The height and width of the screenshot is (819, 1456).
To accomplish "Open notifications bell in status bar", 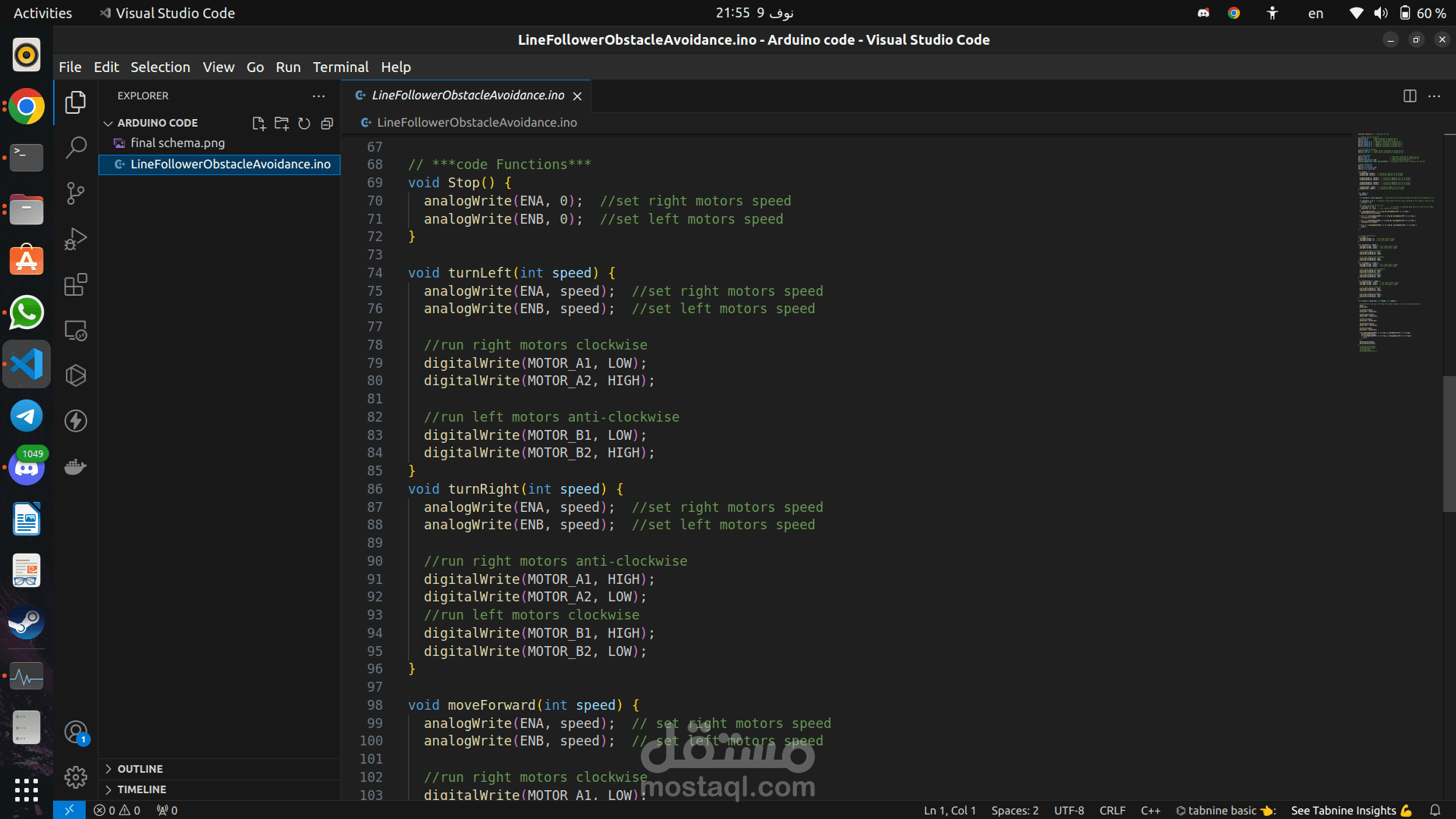I will tap(1435, 810).
